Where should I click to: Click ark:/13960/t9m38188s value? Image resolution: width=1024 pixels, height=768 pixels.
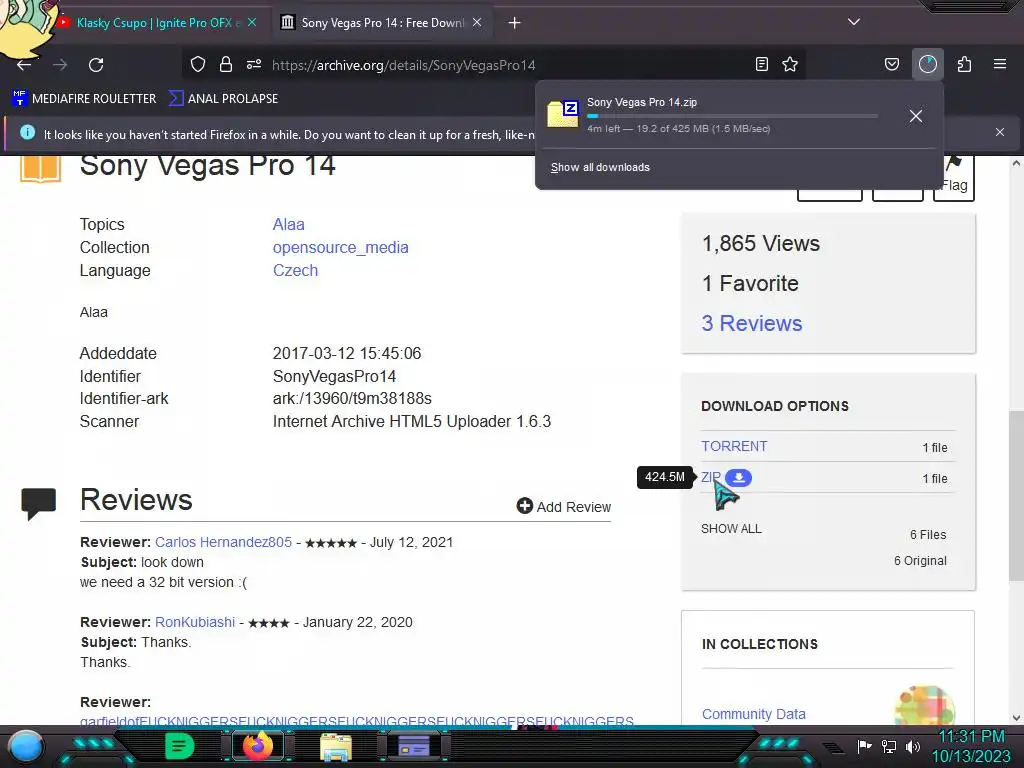[352, 398]
